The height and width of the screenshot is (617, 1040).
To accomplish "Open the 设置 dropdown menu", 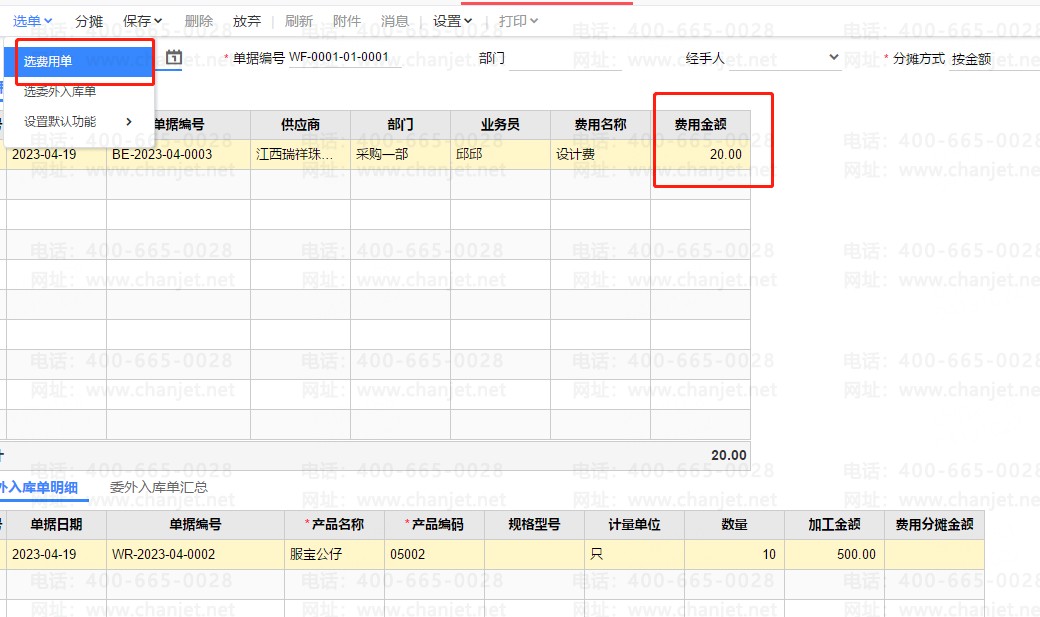I will pyautogui.click(x=452, y=21).
